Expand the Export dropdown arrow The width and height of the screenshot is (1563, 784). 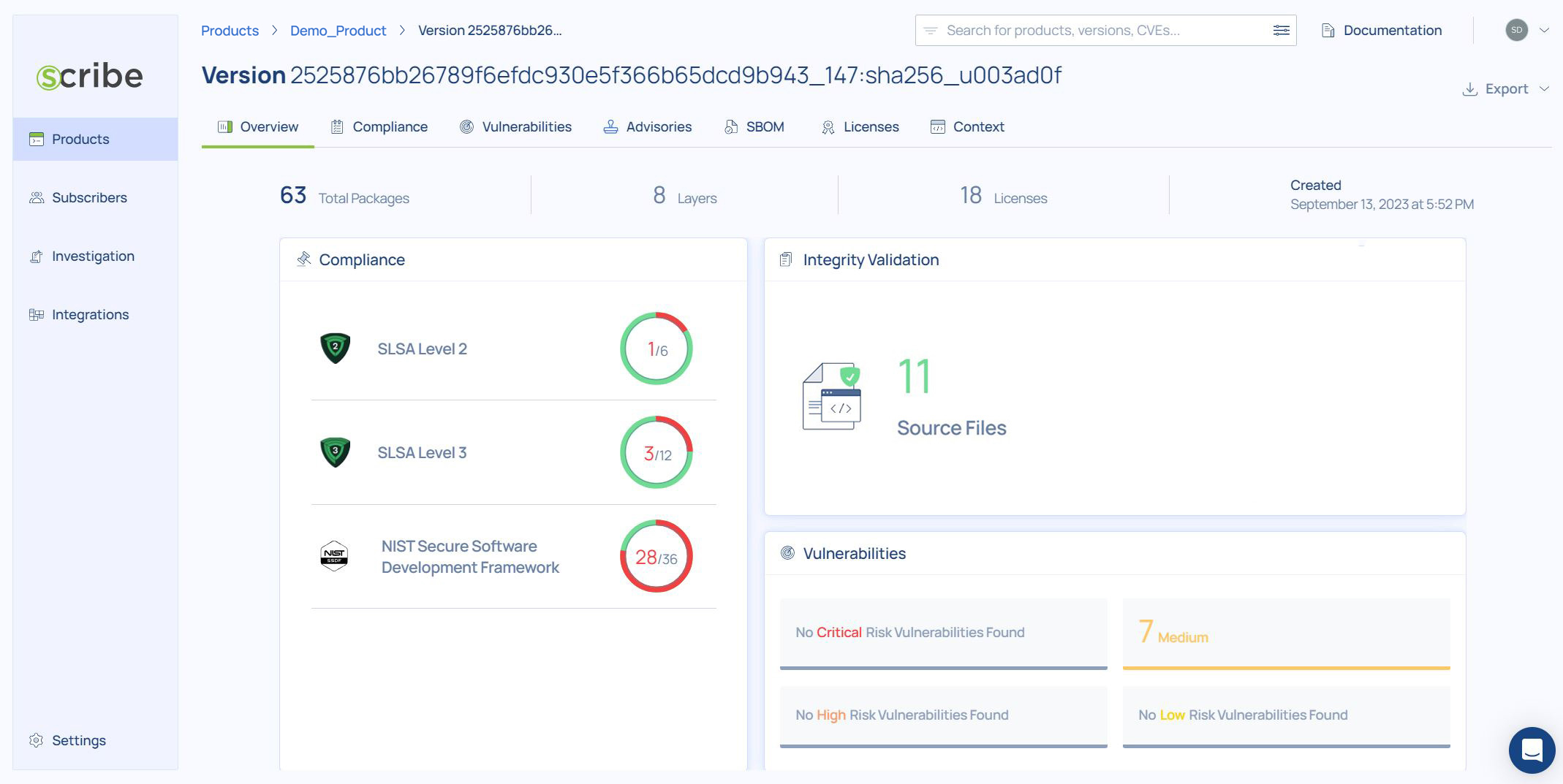point(1544,88)
